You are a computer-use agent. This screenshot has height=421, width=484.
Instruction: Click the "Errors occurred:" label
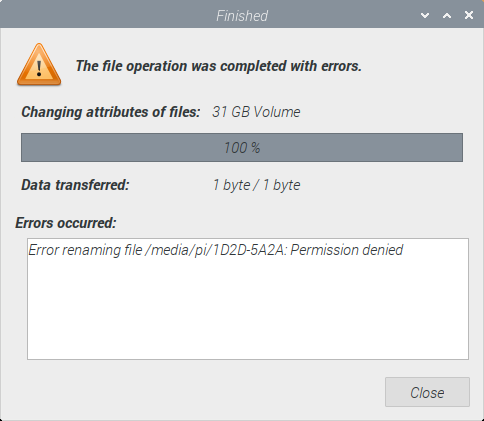point(66,223)
